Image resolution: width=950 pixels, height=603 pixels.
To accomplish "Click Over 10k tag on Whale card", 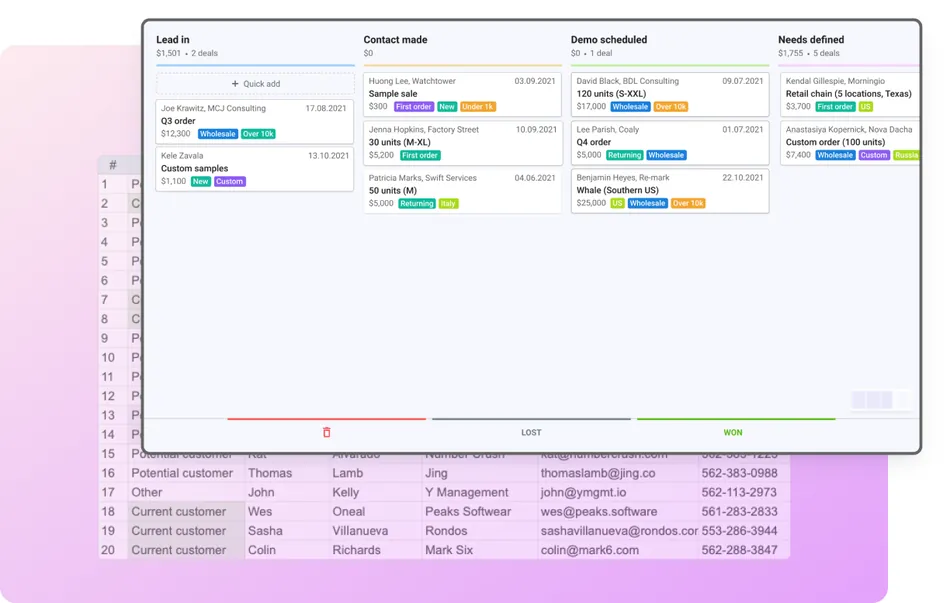I will [x=688, y=203].
